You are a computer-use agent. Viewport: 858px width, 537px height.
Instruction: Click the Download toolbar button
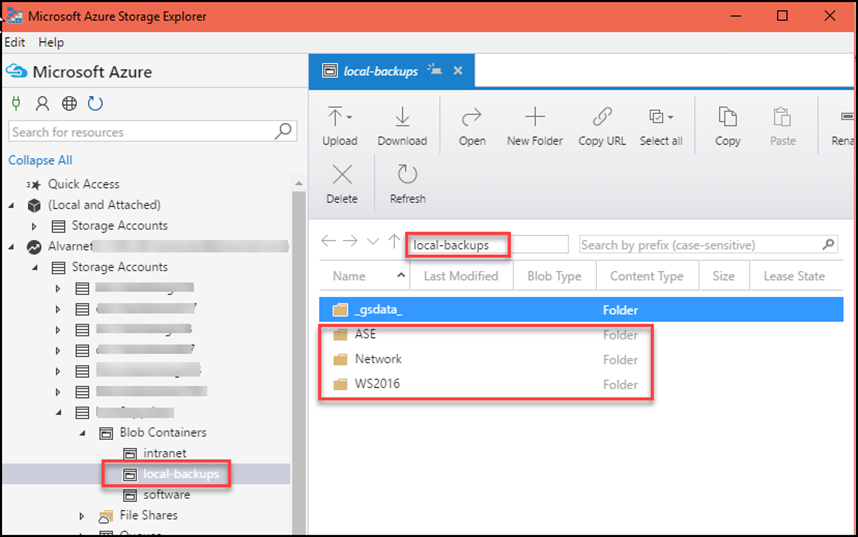pos(402,126)
